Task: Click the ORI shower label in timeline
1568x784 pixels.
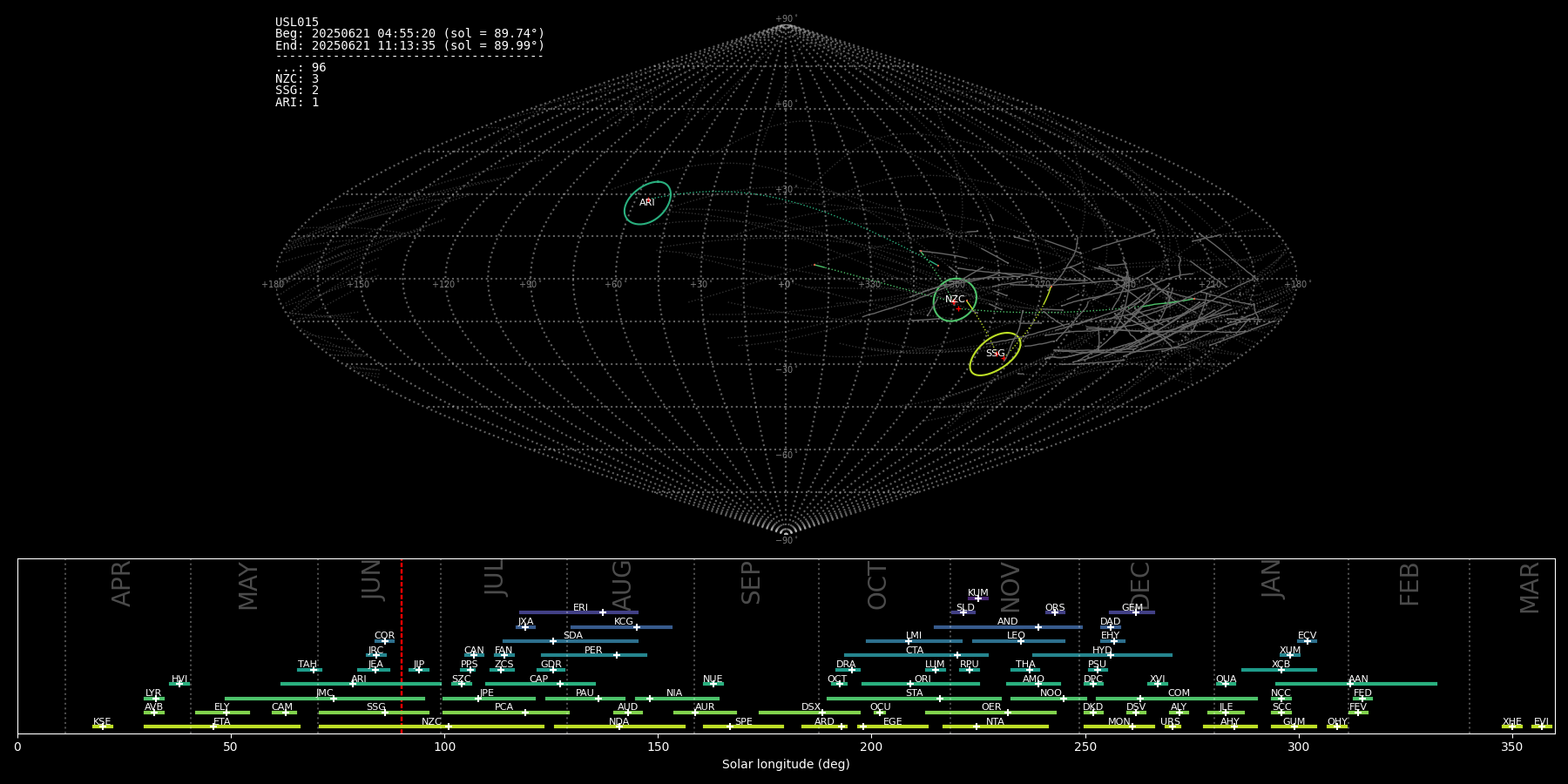Action: tap(923, 679)
